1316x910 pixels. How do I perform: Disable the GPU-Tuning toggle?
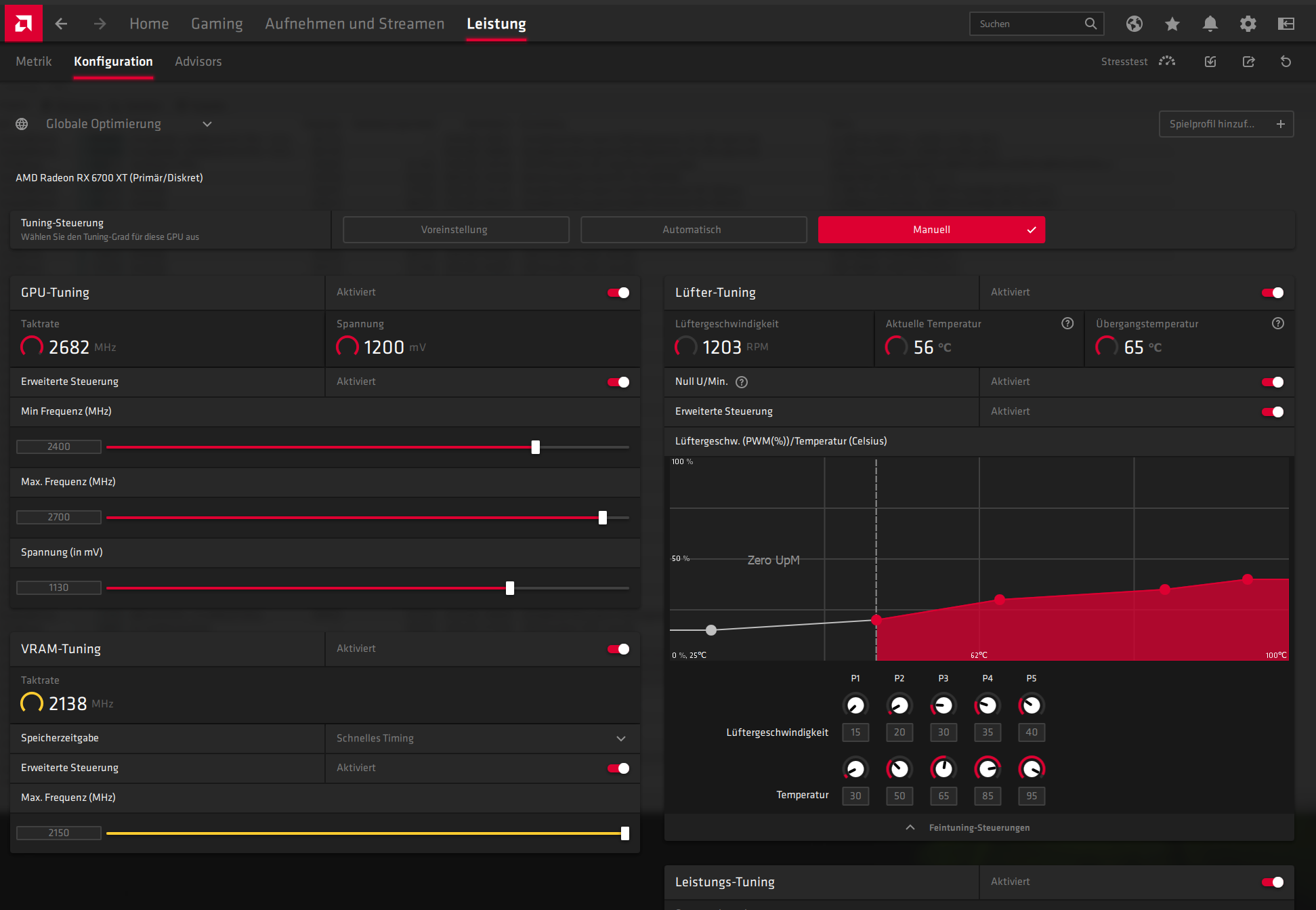point(618,293)
